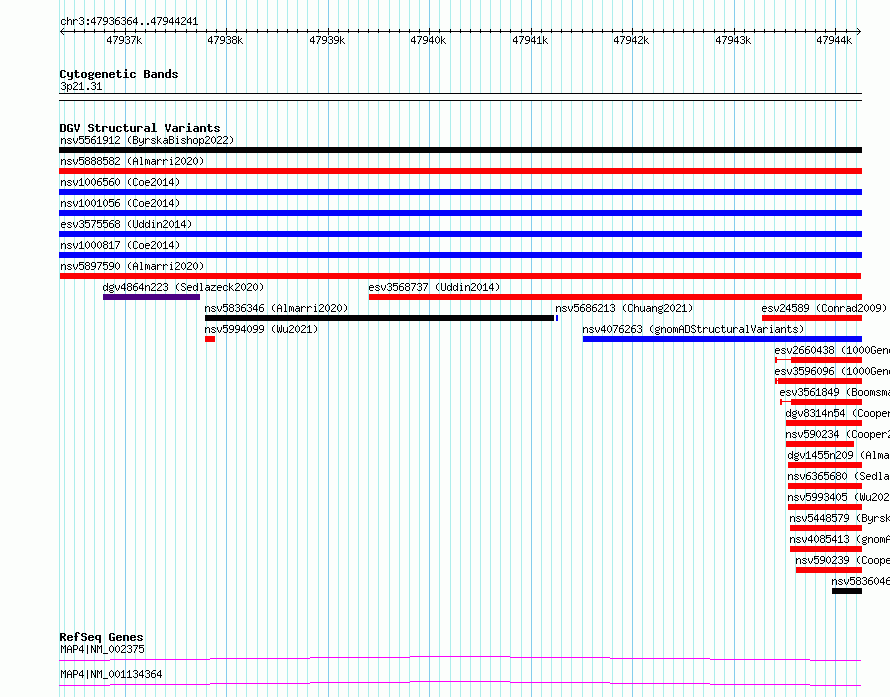Click the nsv5448579 variant label
The height and width of the screenshot is (697, 890).
(839, 518)
